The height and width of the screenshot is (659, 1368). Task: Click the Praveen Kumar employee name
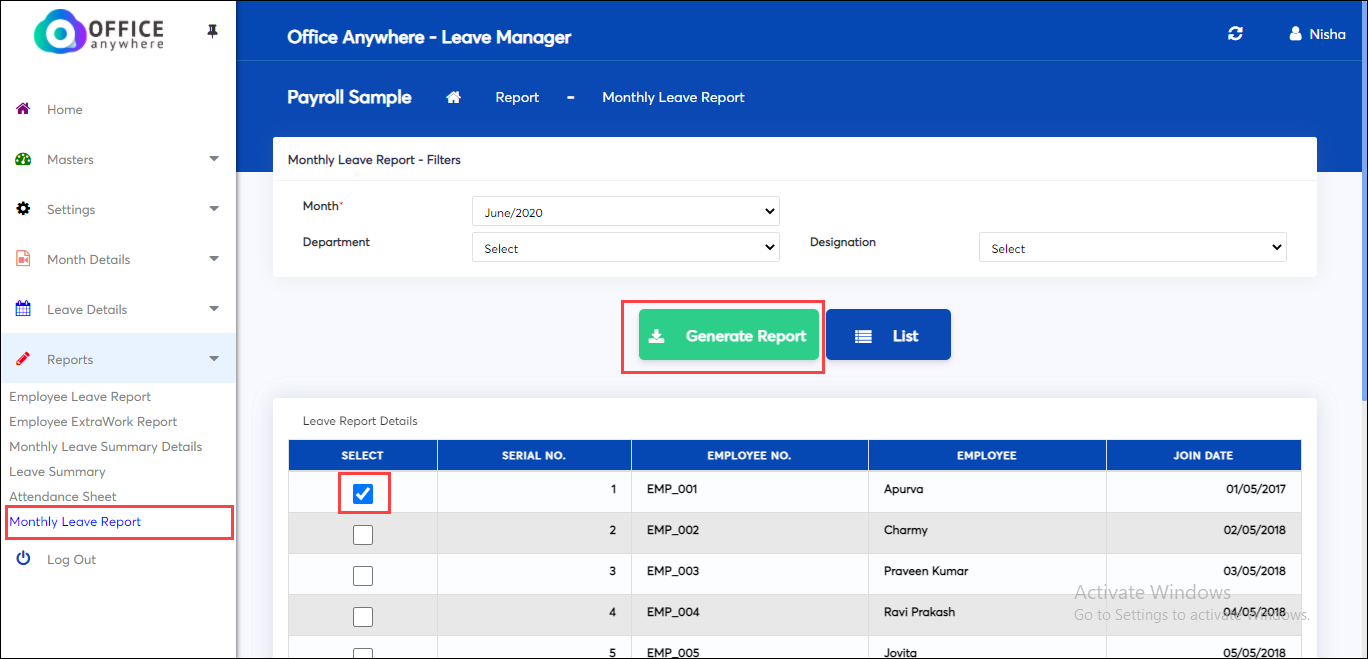click(926, 571)
